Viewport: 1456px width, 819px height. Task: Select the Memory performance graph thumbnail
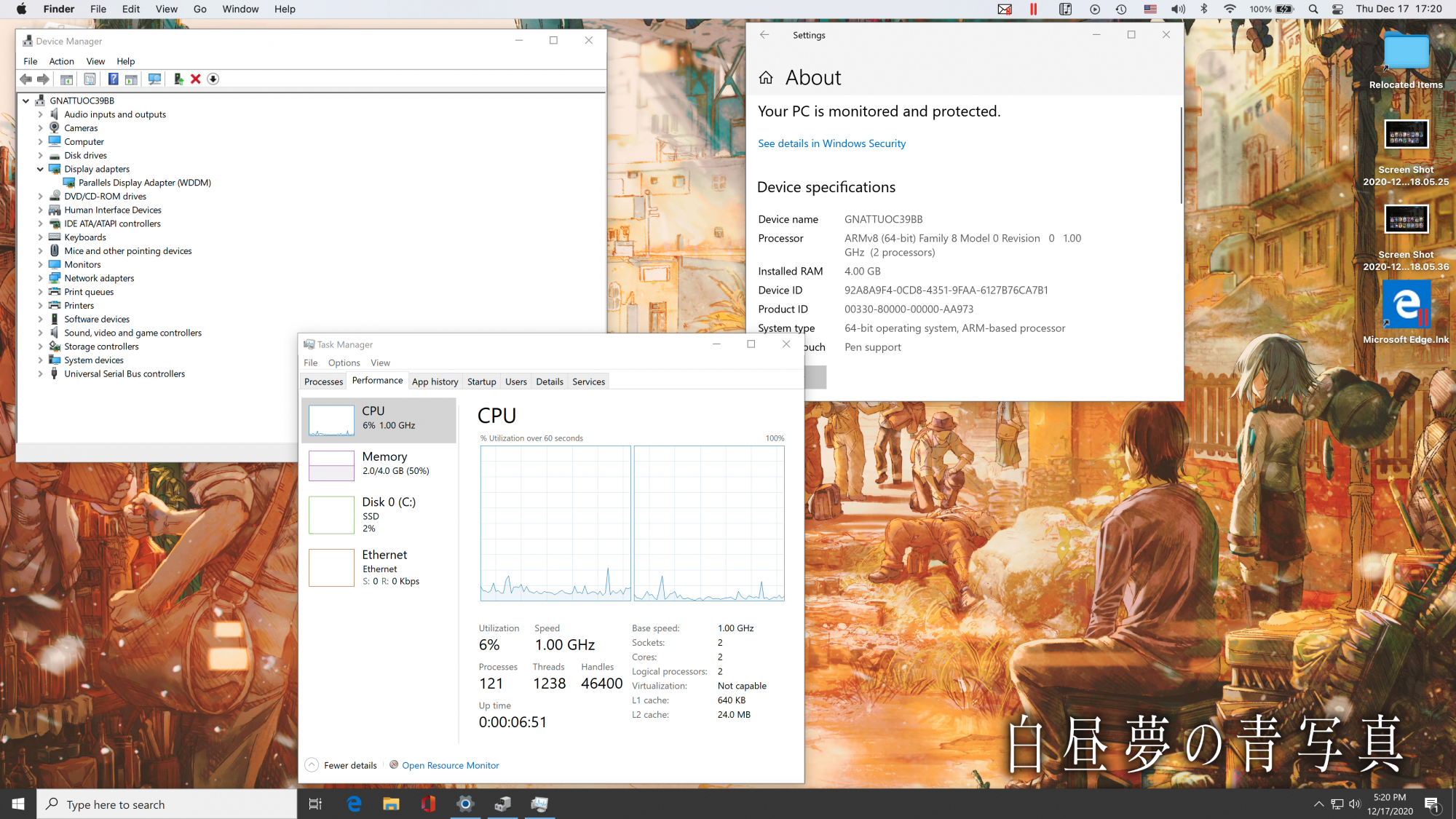click(x=331, y=466)
